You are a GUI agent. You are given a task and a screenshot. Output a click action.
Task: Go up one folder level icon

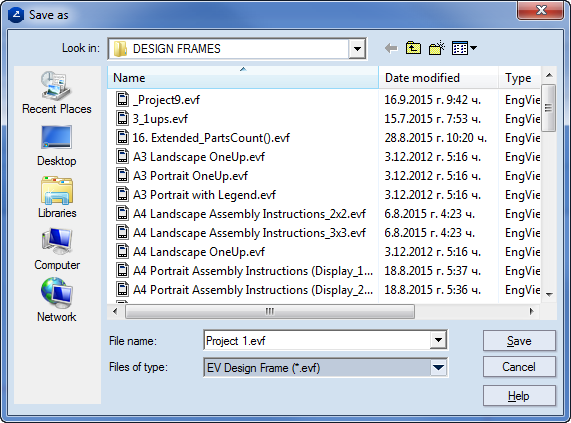point(413,48)
